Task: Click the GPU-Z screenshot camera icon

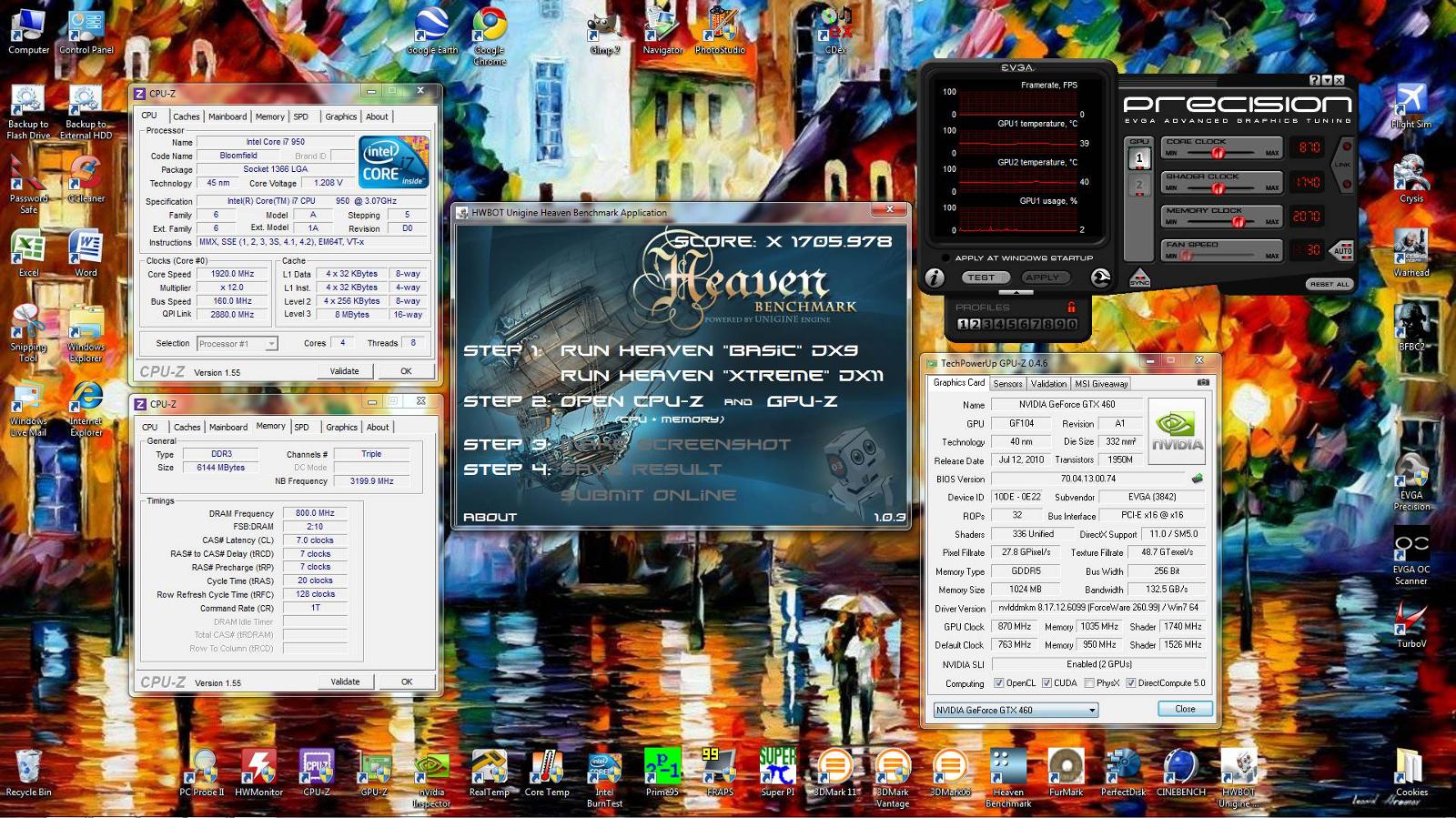Action: pyautogui.click(x=1203, y=383)
